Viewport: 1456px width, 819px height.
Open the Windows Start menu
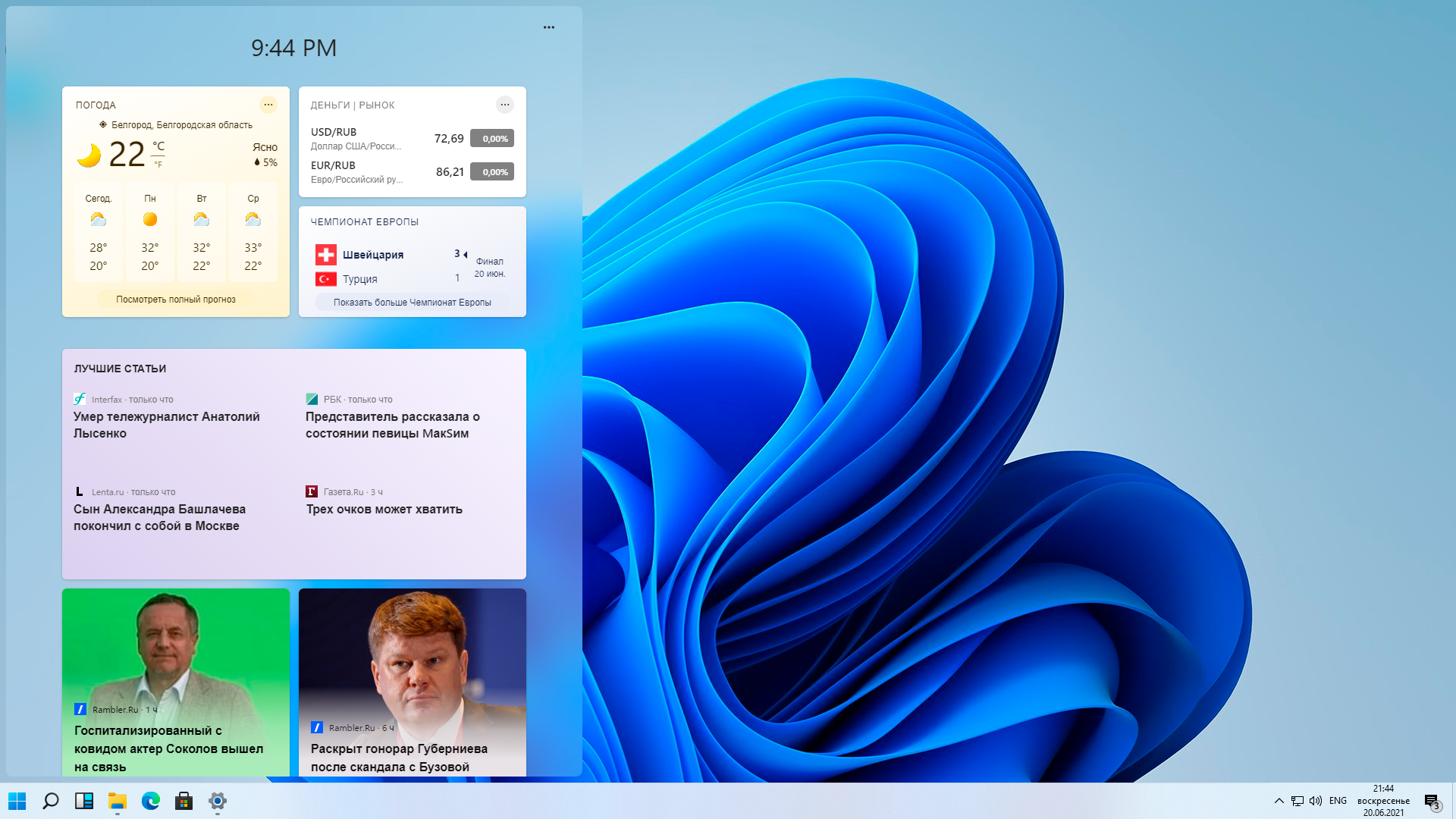tap(17, 801)
